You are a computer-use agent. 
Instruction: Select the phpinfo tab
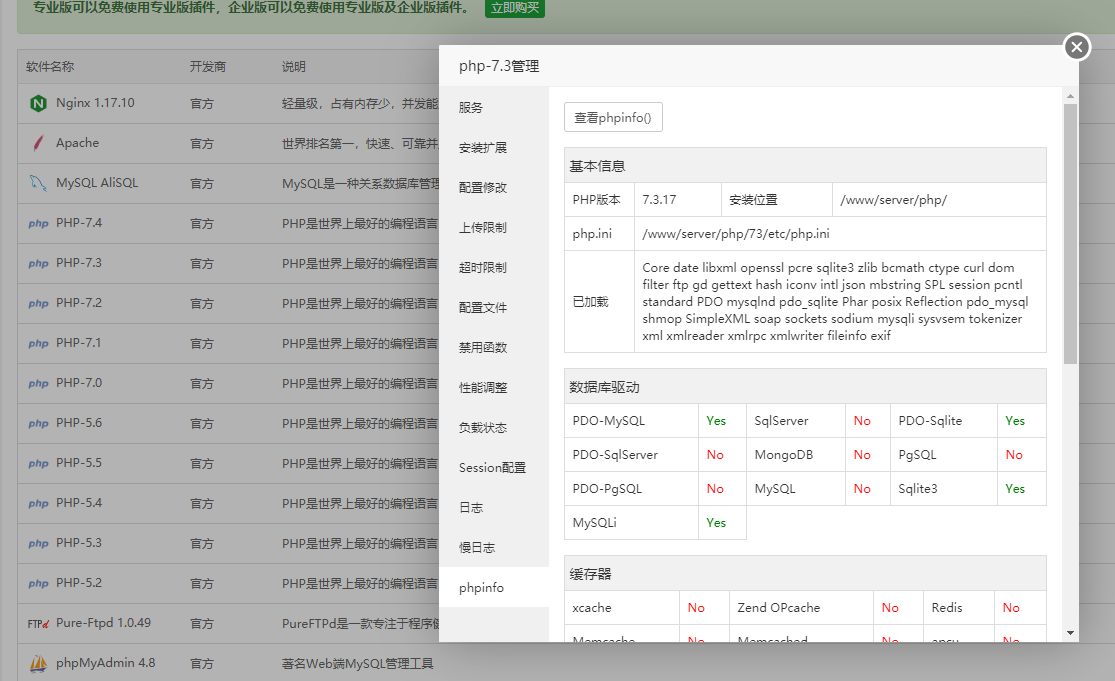pyautogui.click(x=494, y=587)
